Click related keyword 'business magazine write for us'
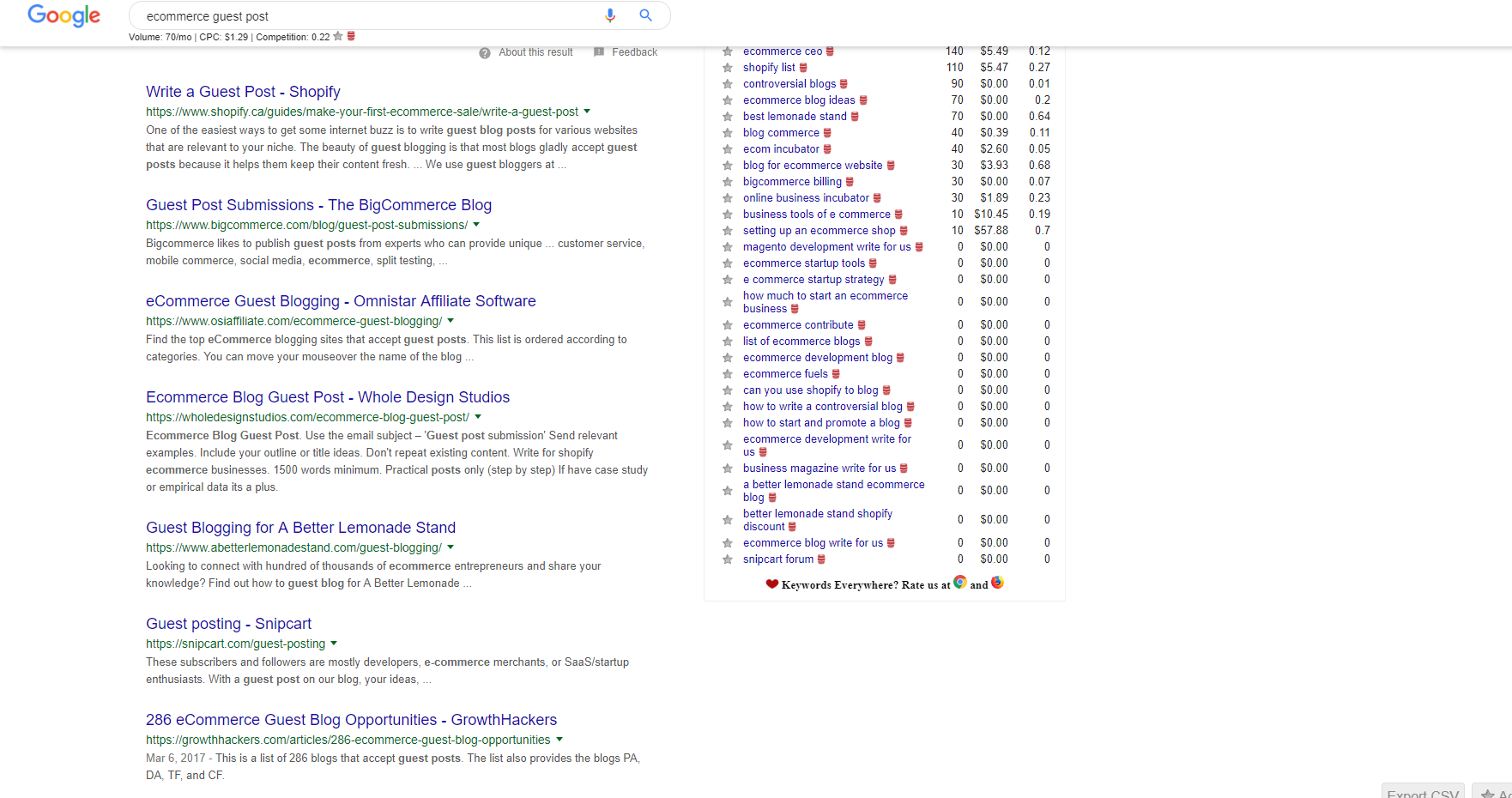Viewport: 1512px width, 798px height. (820, 469)
